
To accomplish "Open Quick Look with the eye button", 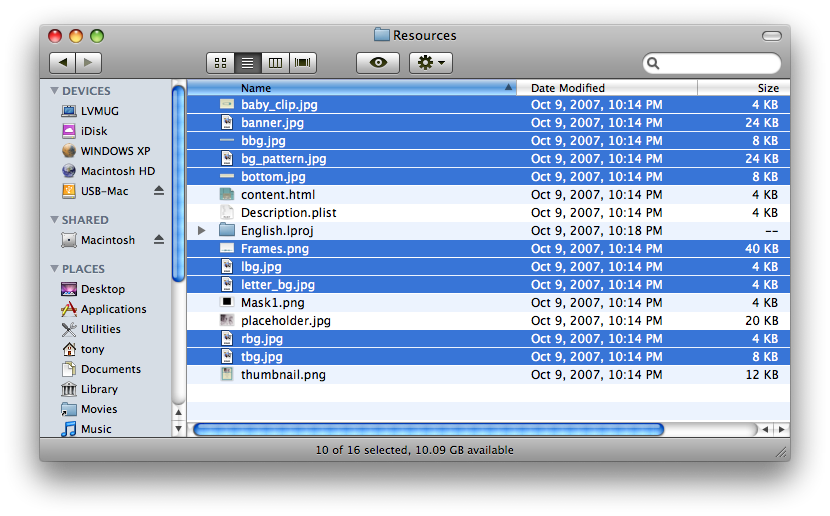I will (378, 63).
